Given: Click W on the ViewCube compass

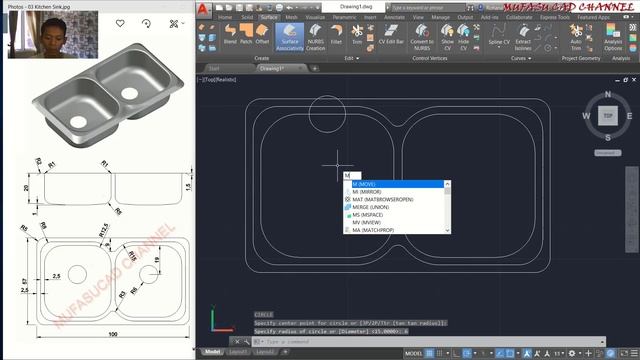Looking at the screenshot, I should (586, 116).
